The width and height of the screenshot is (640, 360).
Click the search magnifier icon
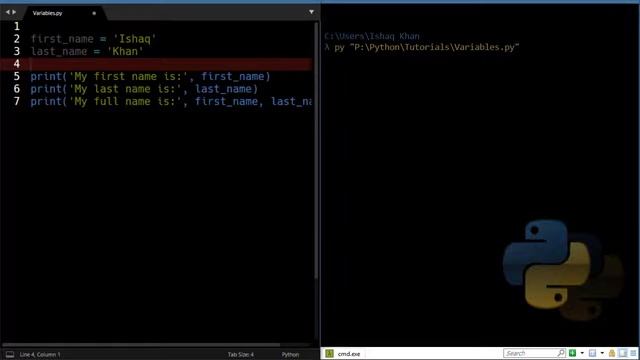tap(561, 353)
